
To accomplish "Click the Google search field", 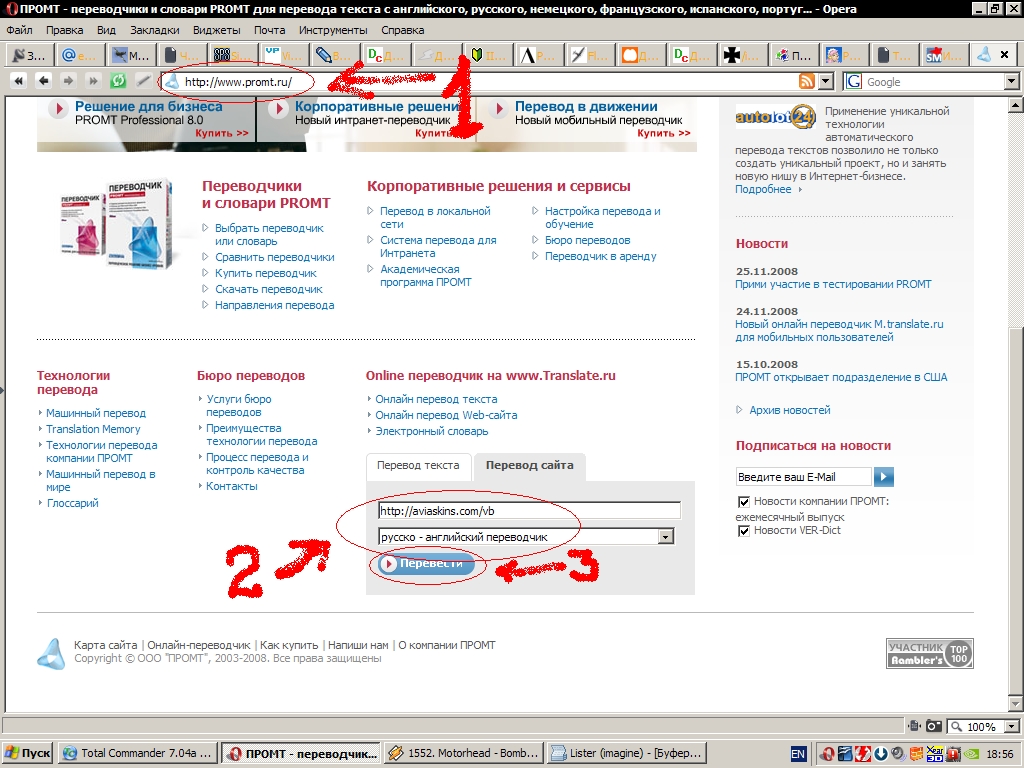I will pyautogui.click(x=934, y=82).
